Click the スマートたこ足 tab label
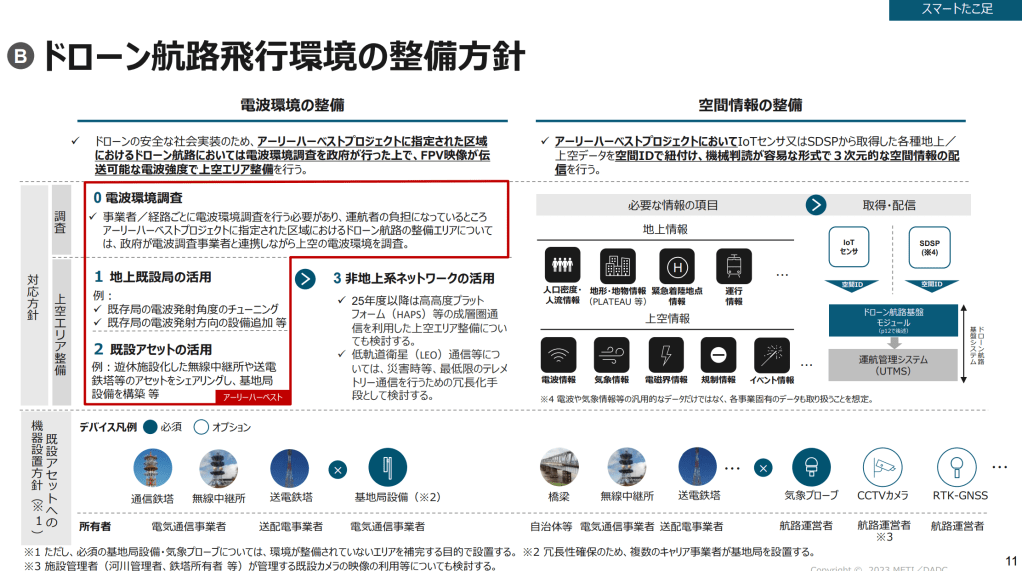 (955, 10)
